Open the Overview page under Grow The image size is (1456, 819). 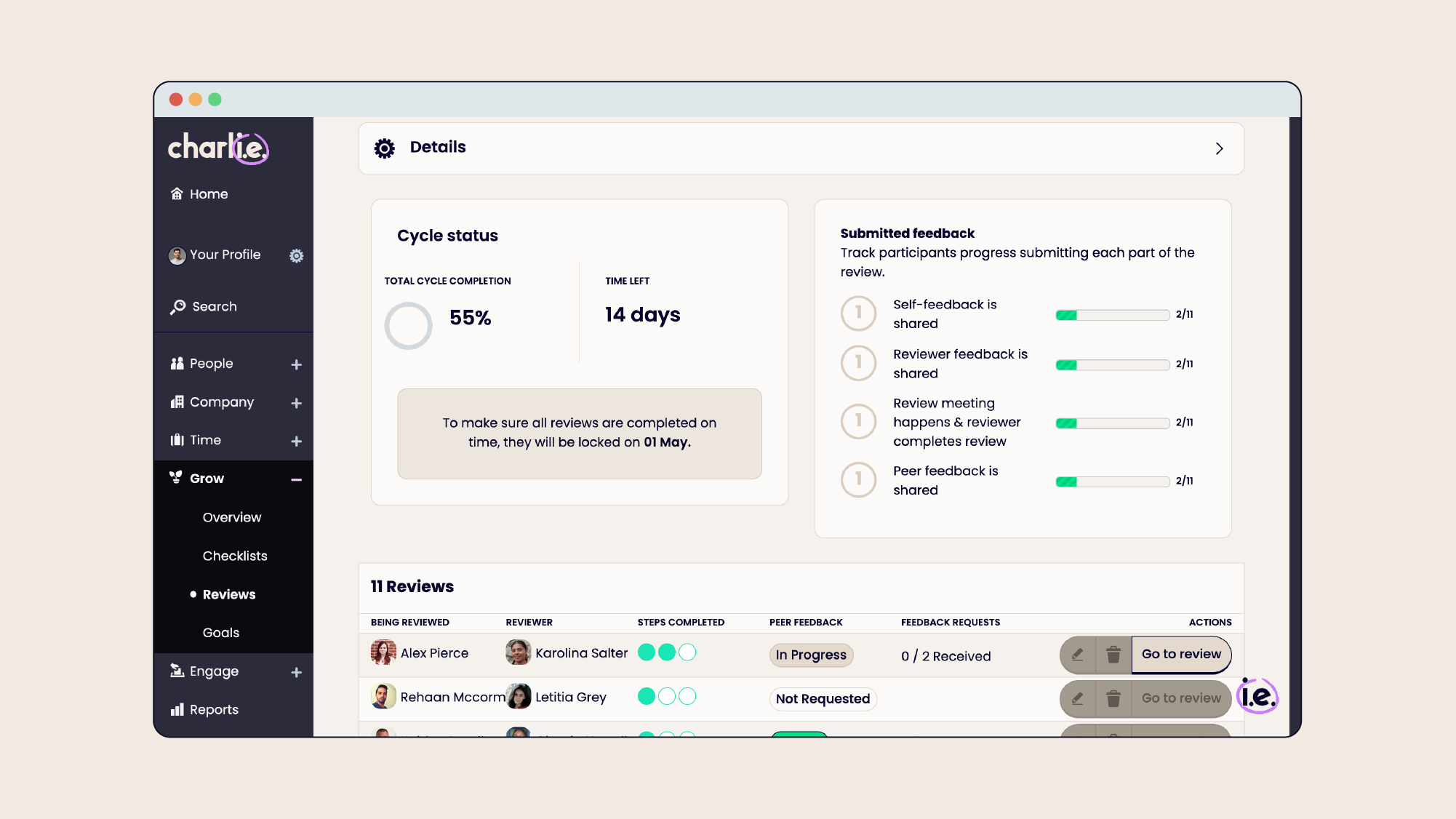[x=231, y=516]
